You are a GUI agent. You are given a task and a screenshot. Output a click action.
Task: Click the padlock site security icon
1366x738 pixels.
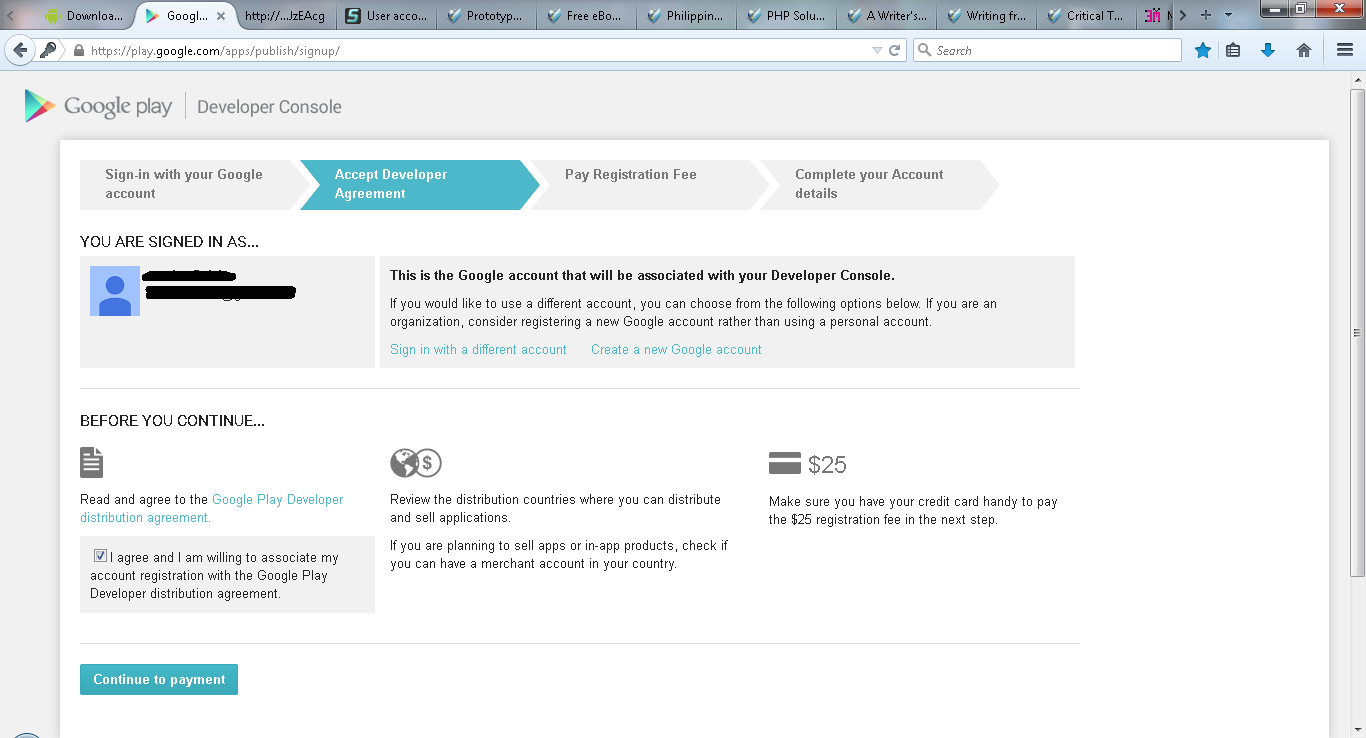[x=78, y=50]
